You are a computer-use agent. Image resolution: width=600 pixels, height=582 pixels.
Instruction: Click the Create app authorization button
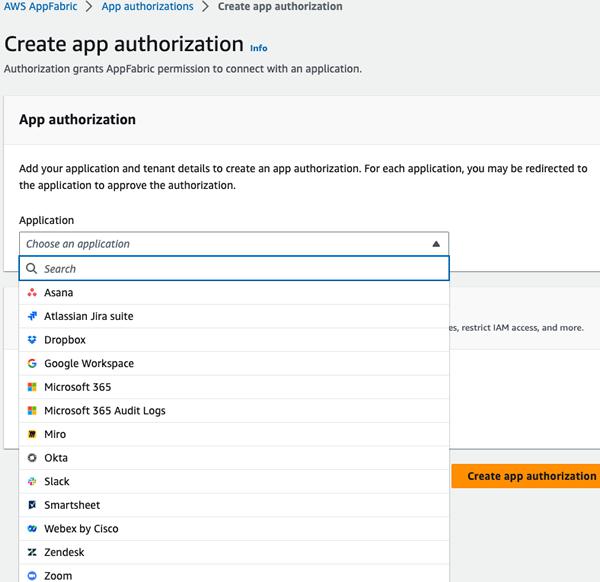530,476
